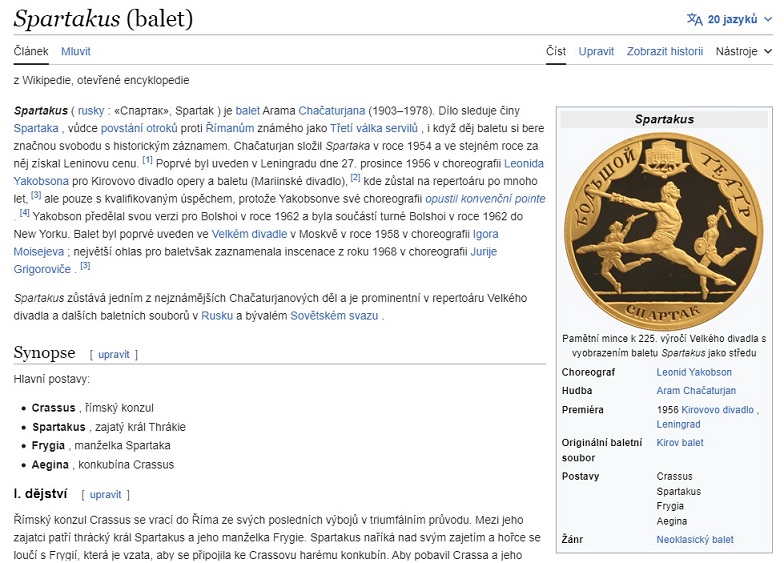Click the Spartakus (balet) page title
The height and width of the screenshot is (563, 784).
pos(103,19)
